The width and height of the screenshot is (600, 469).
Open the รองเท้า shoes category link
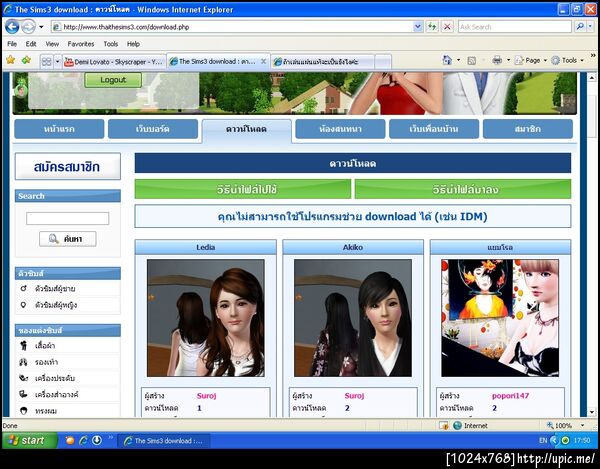coord(46,362)
